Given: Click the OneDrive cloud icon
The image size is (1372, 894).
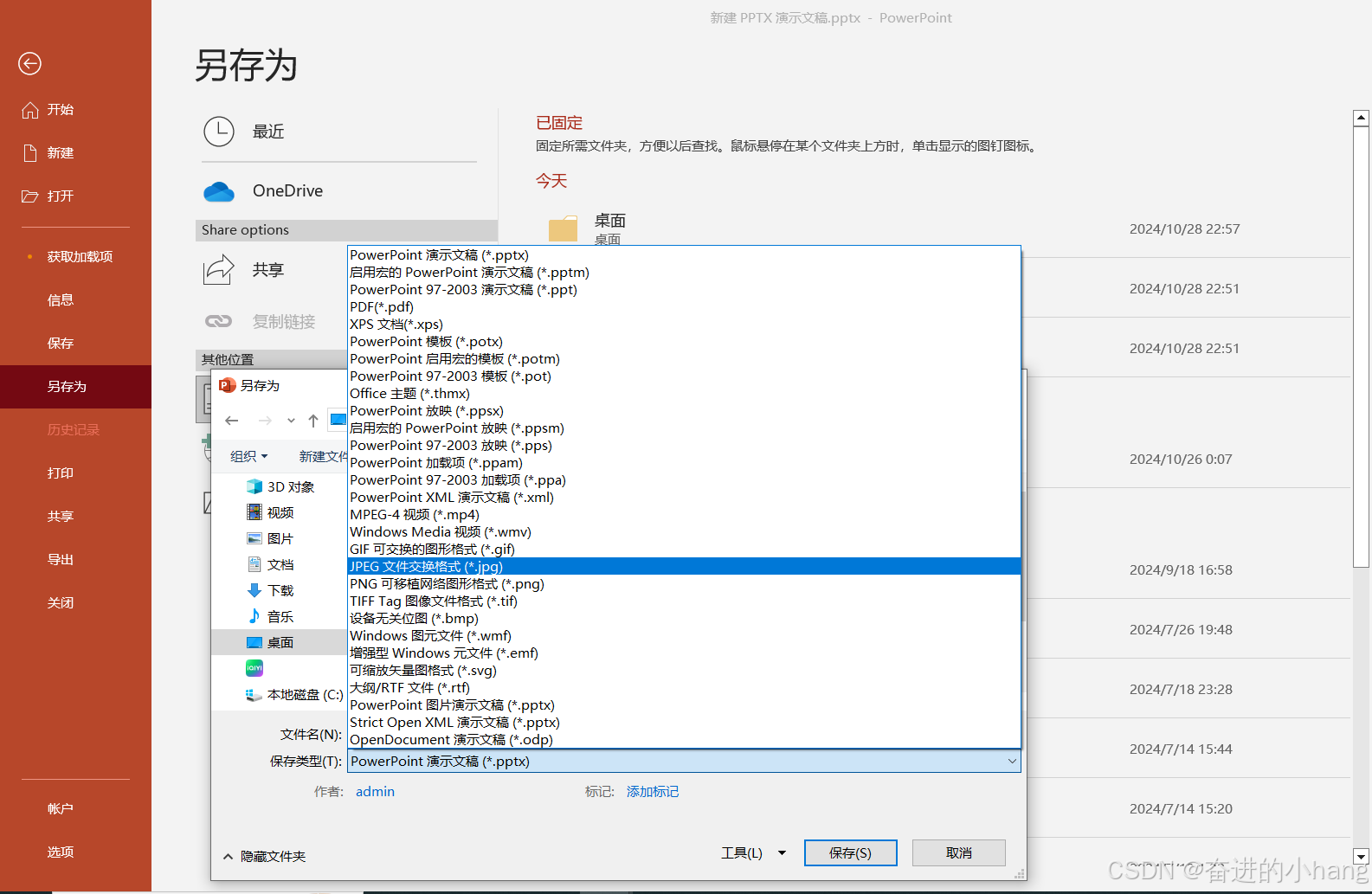Looking at the screenshot, I should [219, 191].
